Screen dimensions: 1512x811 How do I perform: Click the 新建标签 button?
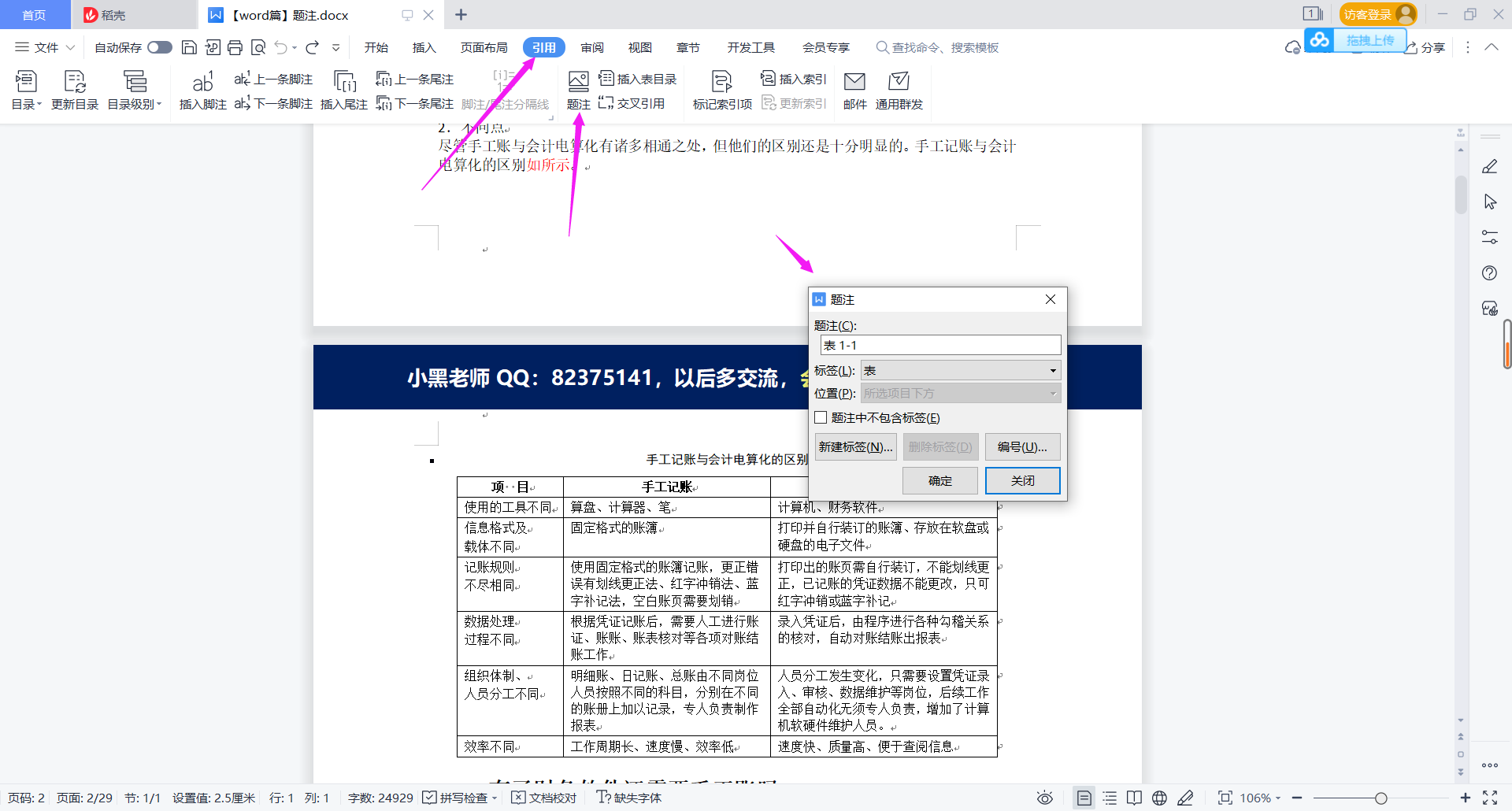coord(854,446)
